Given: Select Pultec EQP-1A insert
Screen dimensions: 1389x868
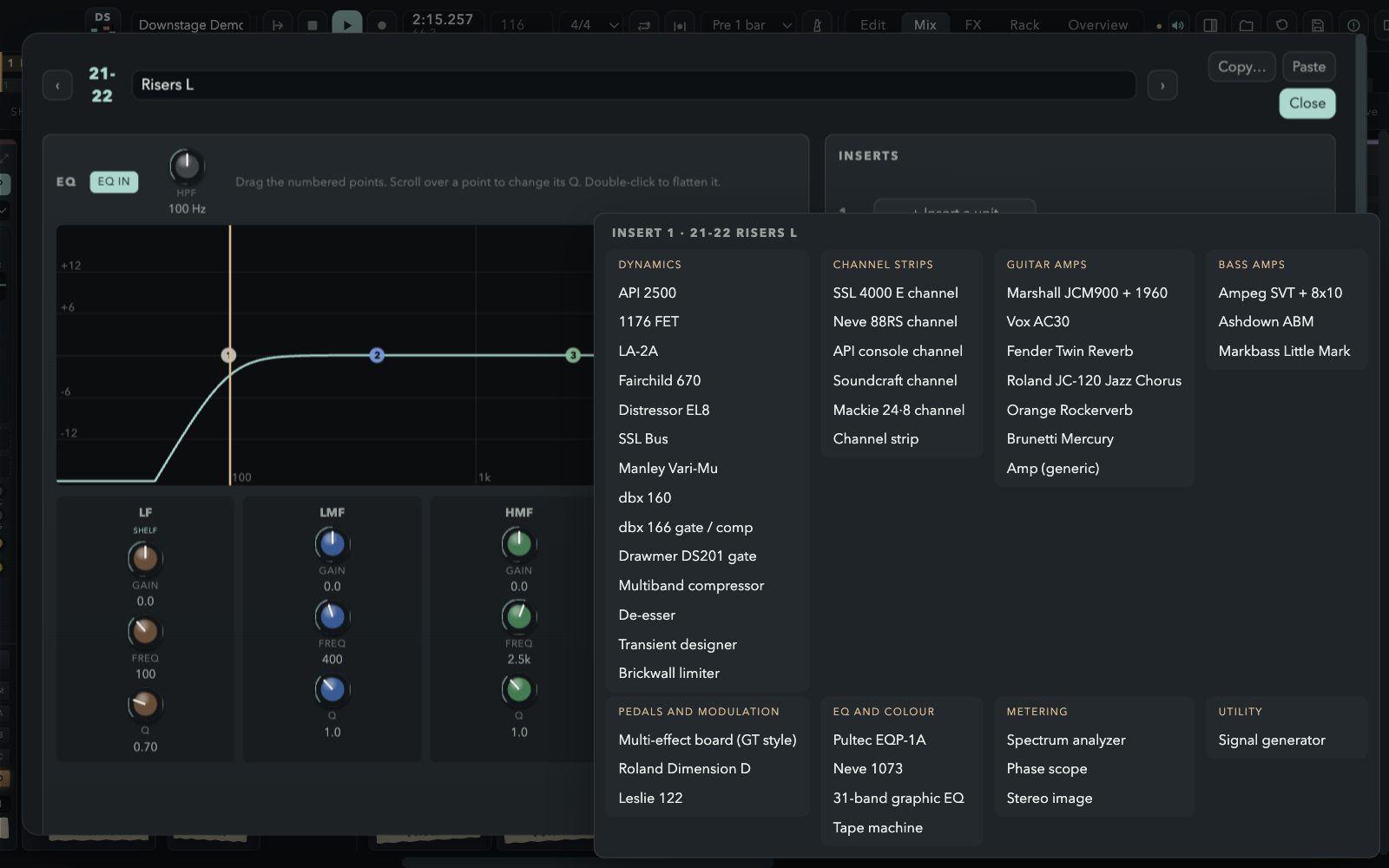Looking at the screenshot, I should (x=901, y=740).
